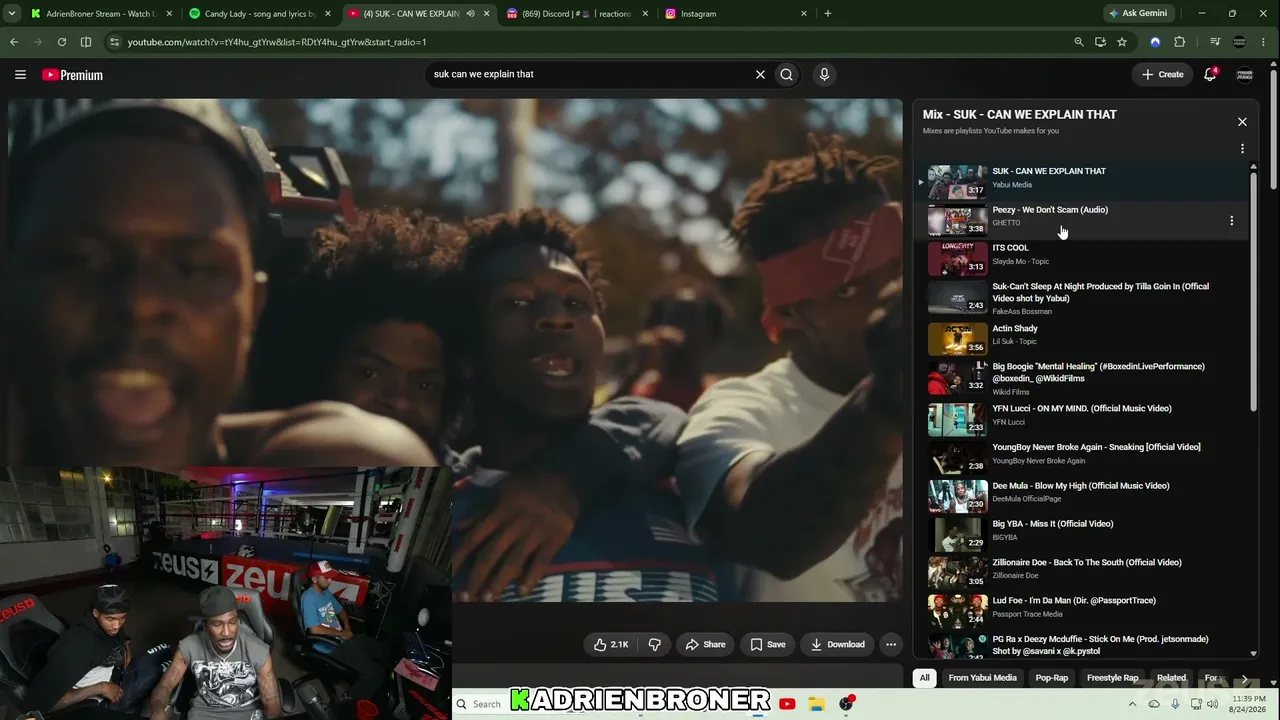1280x720 pixels.
Task: Open the browser extensions puzzle menu
Action: click(1179, 42)
